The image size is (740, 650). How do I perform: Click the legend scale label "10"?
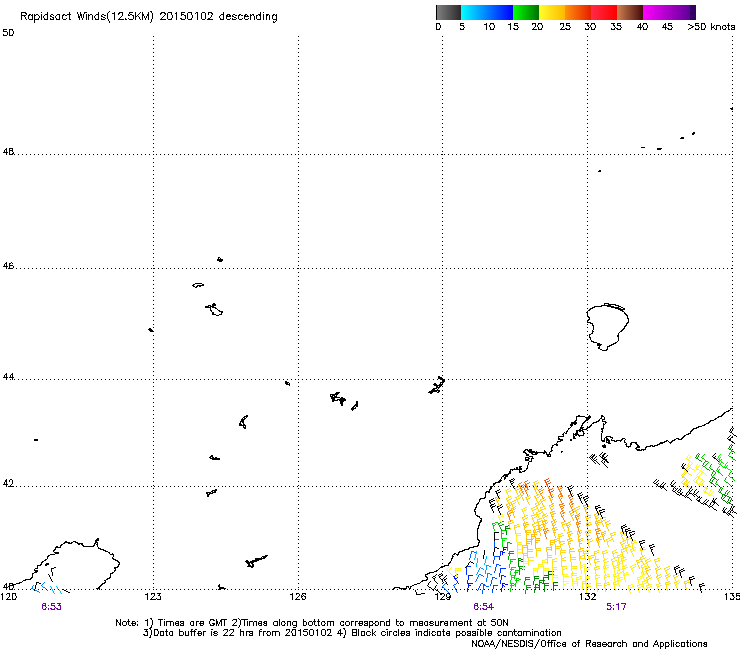[489, 26]
